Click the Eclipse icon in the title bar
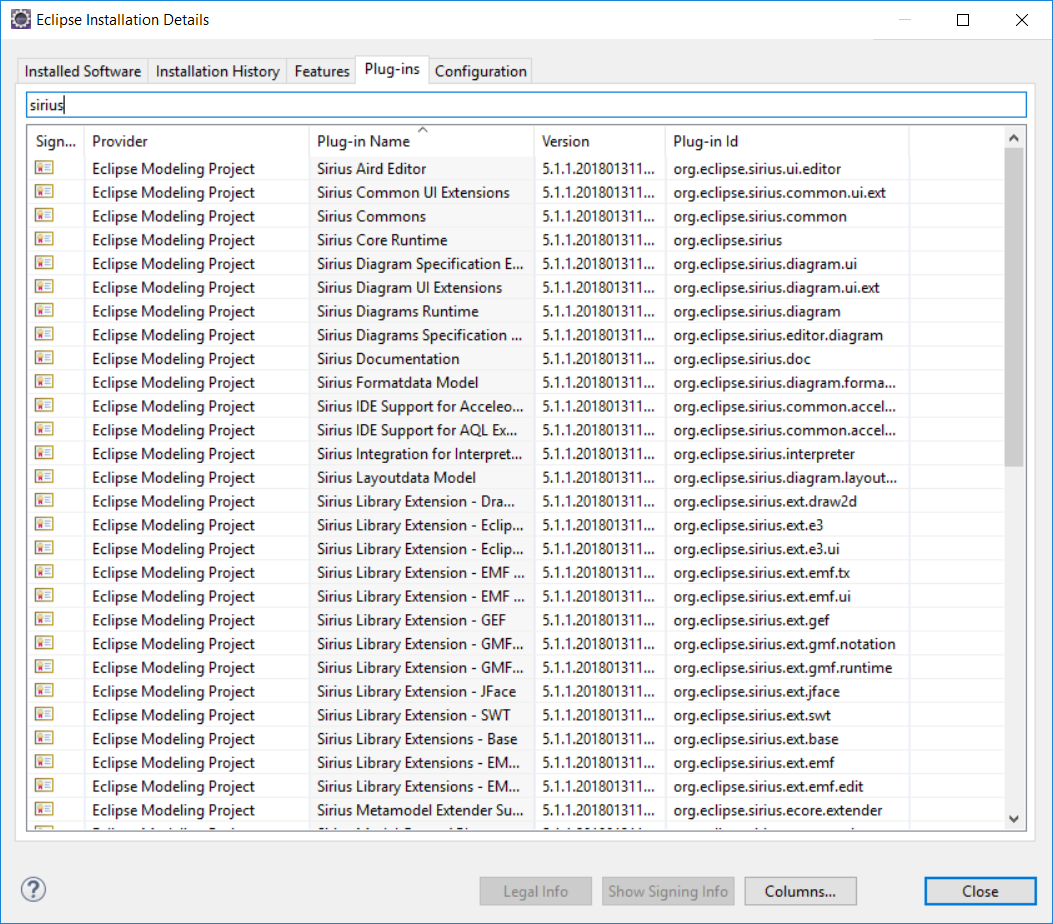 tap(21, 19)
